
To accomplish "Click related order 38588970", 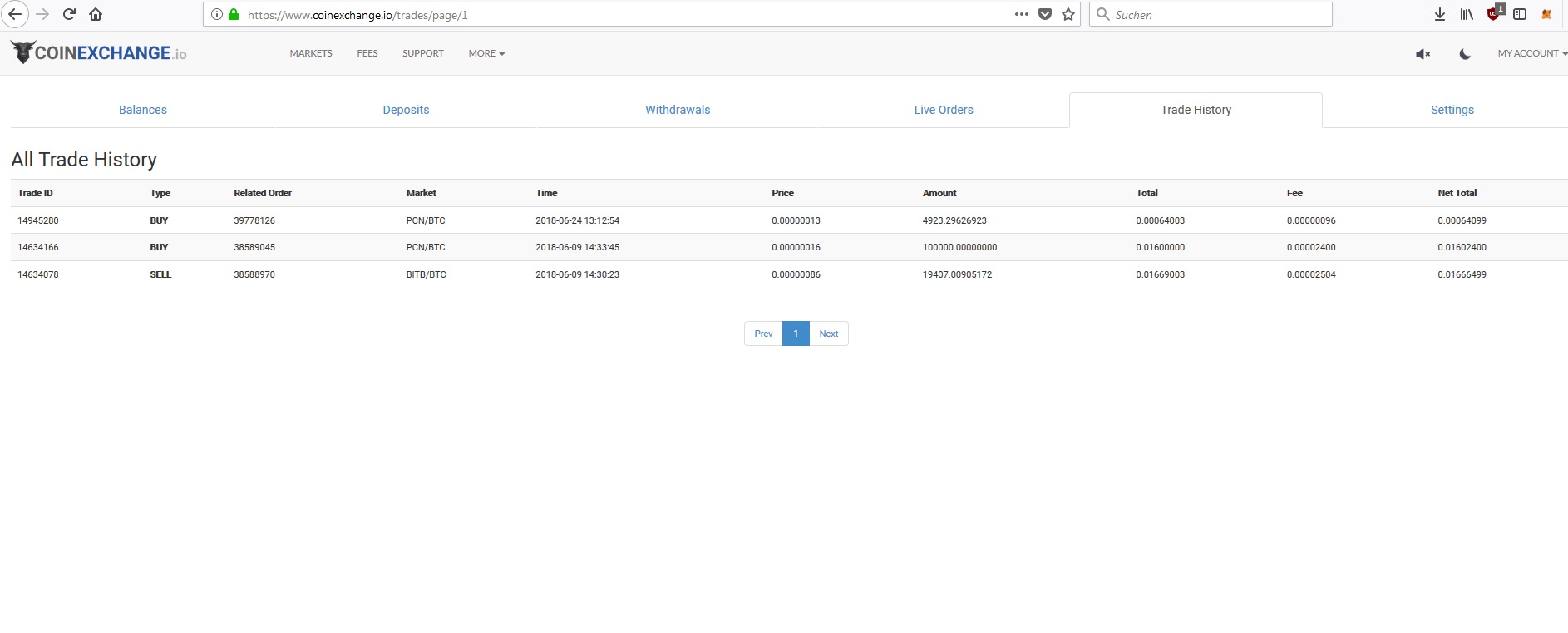I will [x=254, y=274].
